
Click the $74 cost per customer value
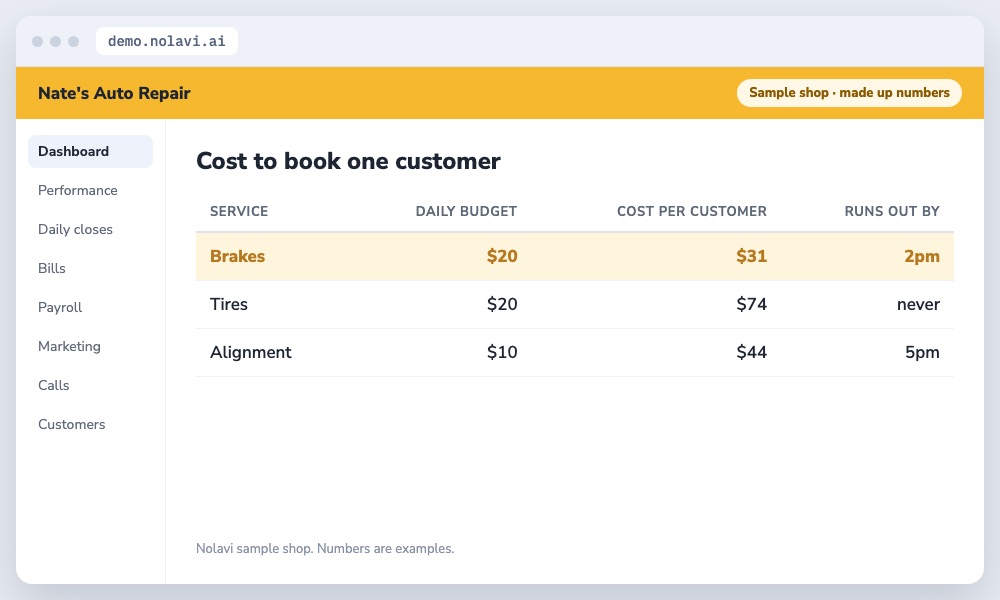[x=751, y=304]
